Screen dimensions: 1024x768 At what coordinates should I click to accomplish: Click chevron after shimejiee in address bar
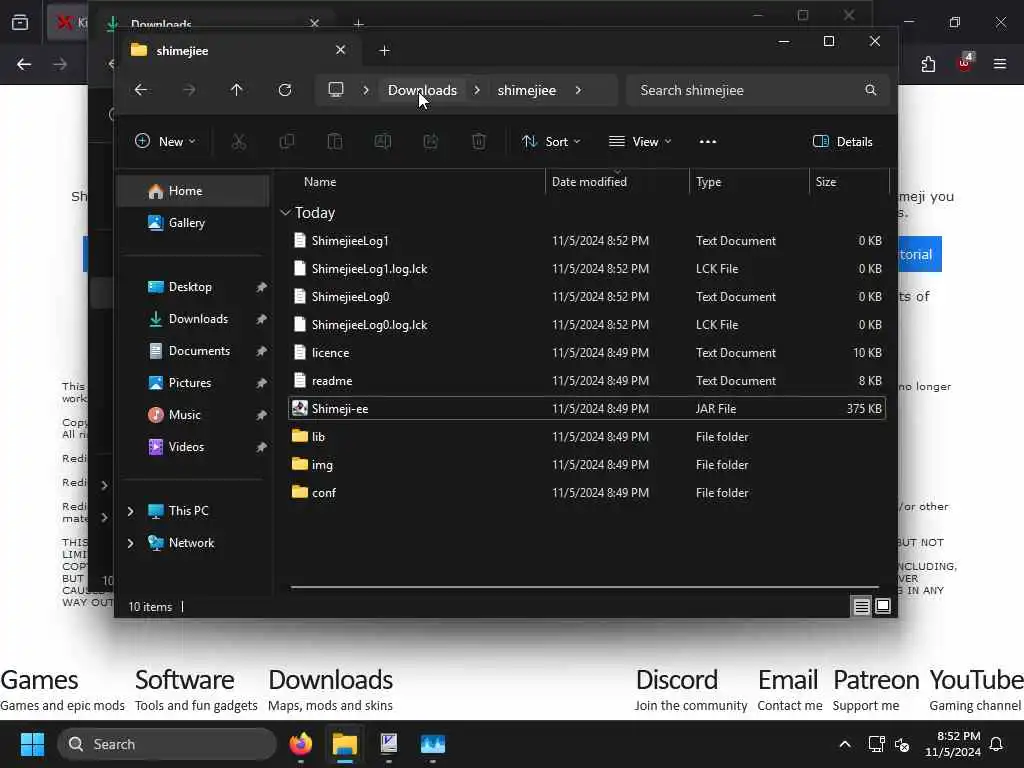(x=578, y=90)
